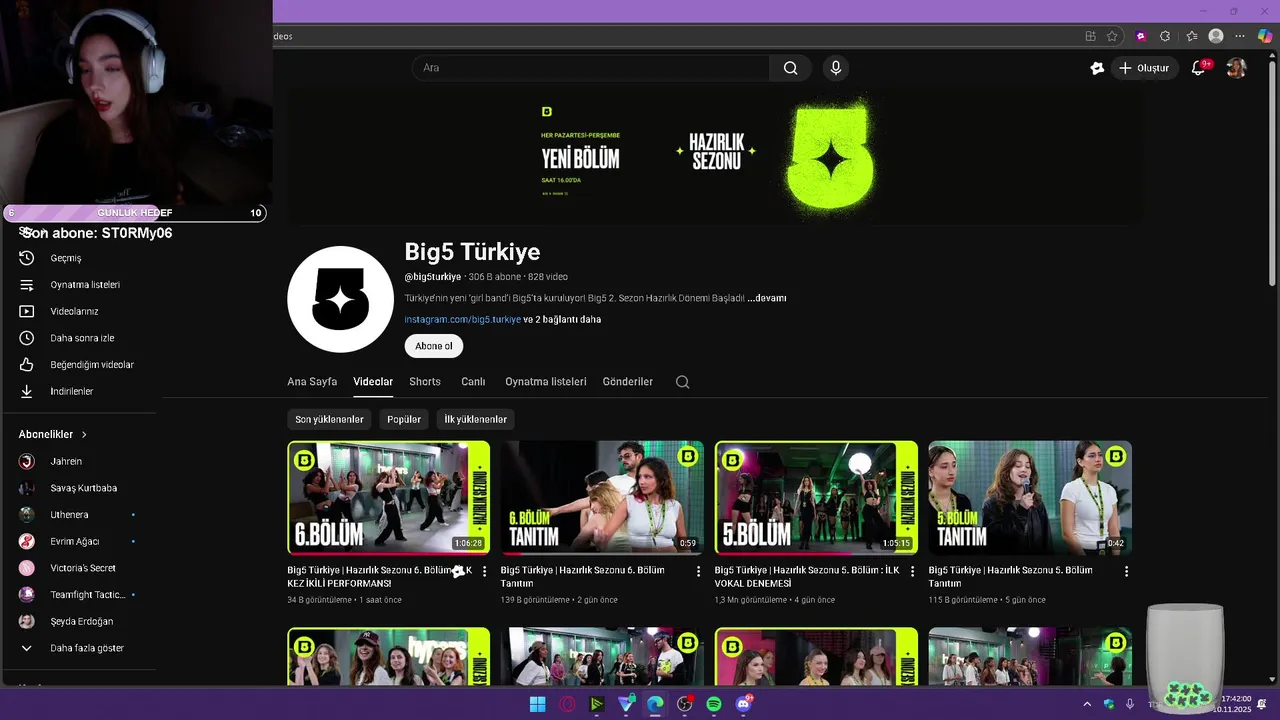The width and height of the screenshot is (1280, 720).
Task: Open Edge split screen icon in address bar
Action: point(1090,36)
